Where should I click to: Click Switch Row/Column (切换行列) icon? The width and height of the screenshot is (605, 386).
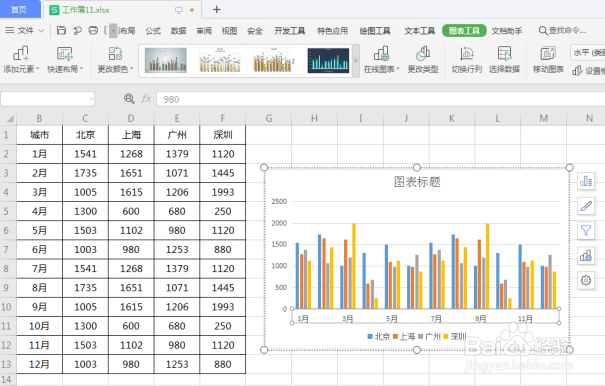(466, 54)
